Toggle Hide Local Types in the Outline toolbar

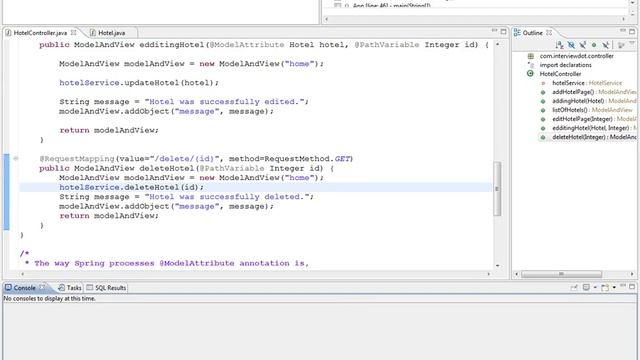(606, 45)
